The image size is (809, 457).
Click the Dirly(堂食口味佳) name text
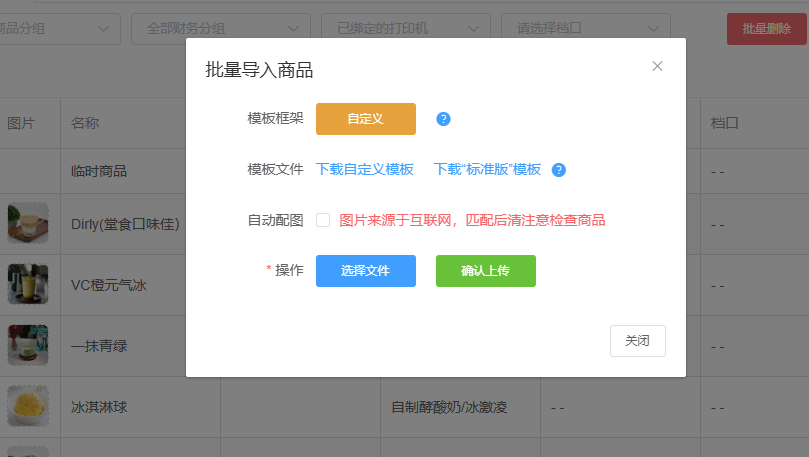click(x=125, y=224)
